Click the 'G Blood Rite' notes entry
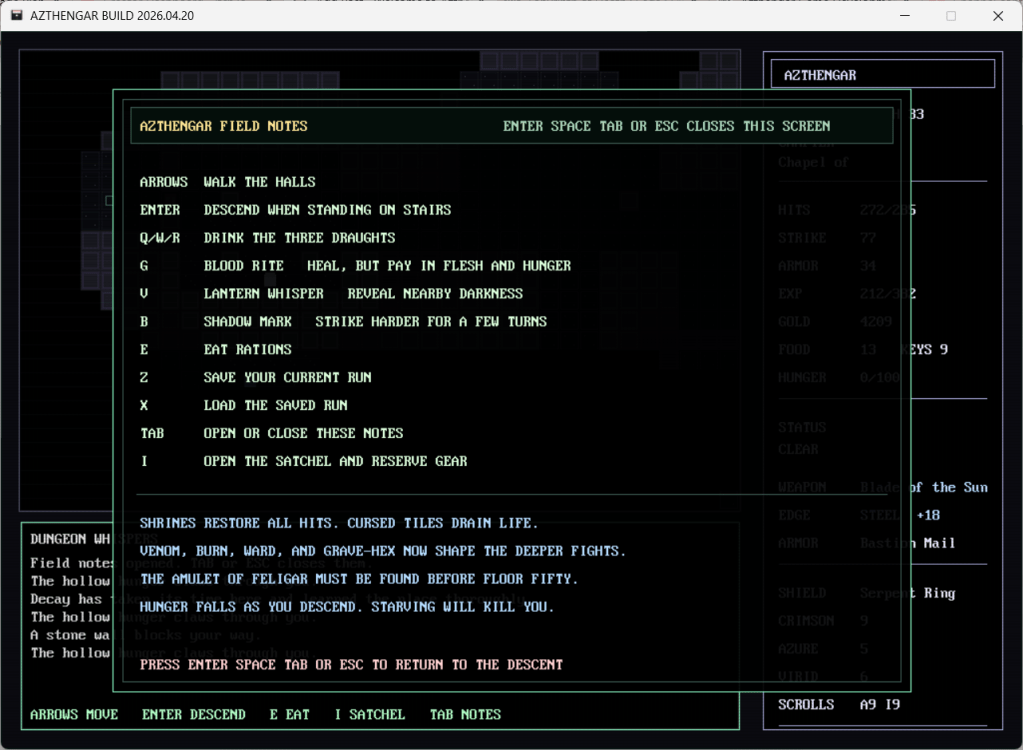The image size is (1023, 750). [x=355, y=266]
